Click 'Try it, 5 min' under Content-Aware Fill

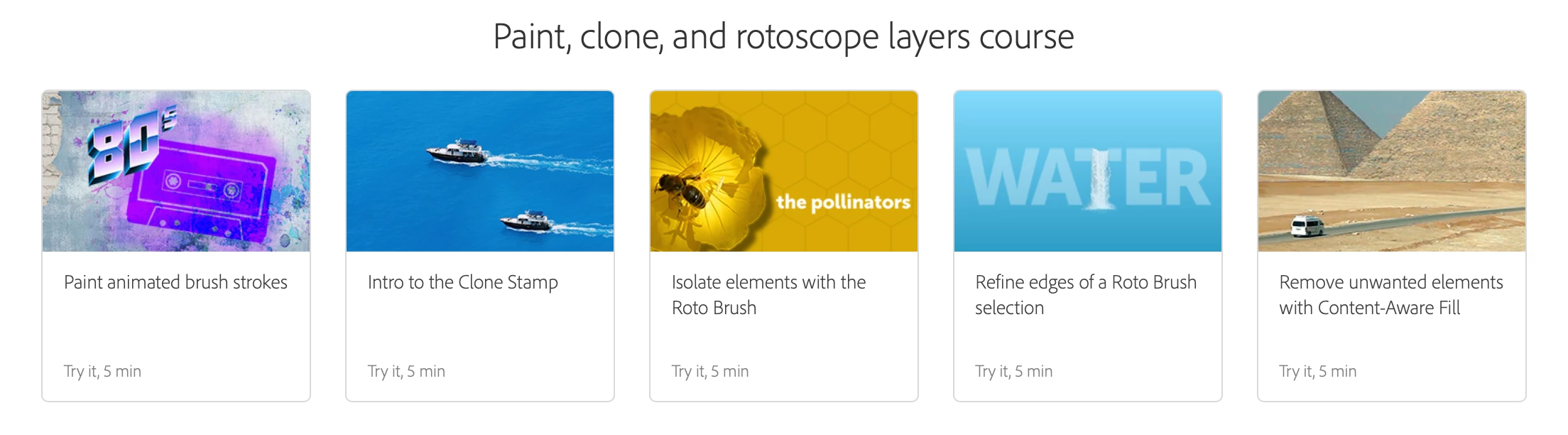click(x=1318, y=371)
